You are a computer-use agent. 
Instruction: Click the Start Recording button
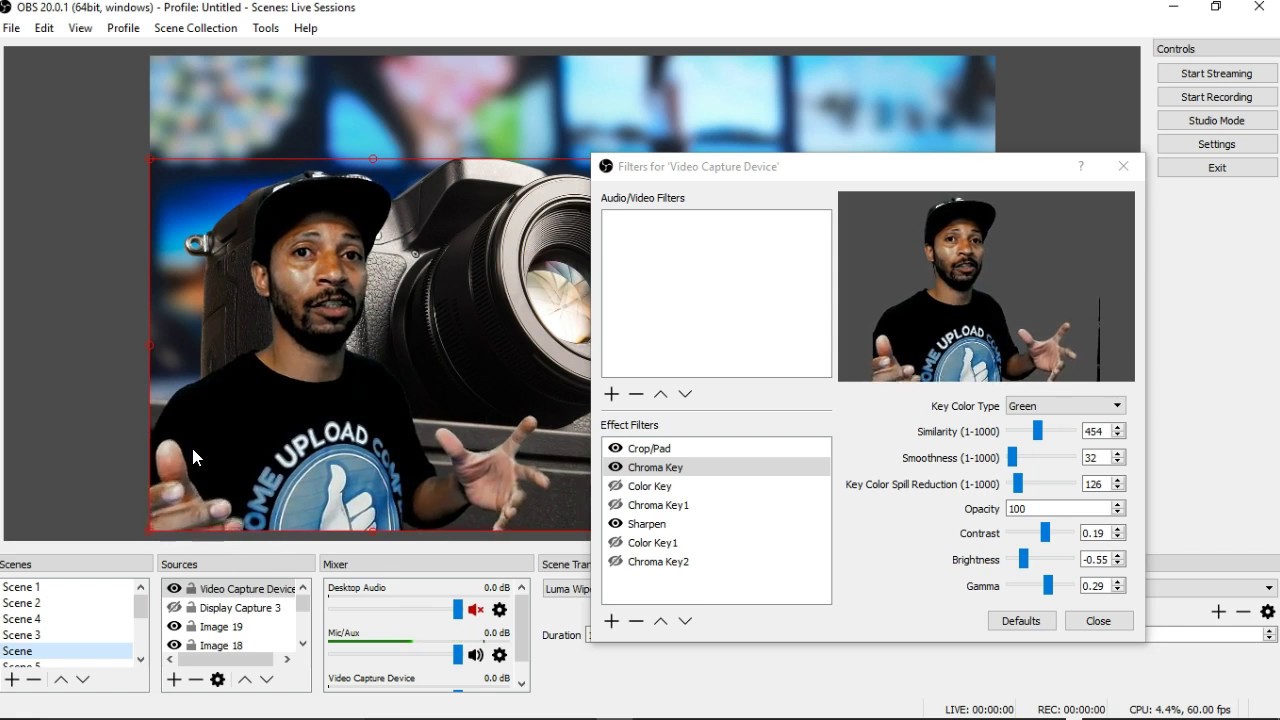click(x=1216, y=97)
